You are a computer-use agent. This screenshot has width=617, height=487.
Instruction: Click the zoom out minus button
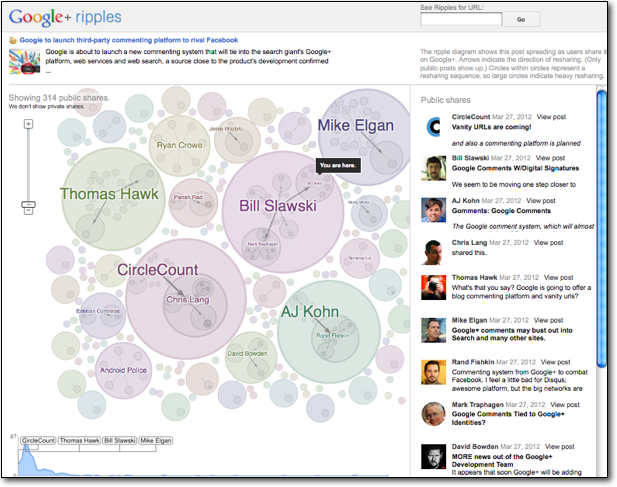28,209
